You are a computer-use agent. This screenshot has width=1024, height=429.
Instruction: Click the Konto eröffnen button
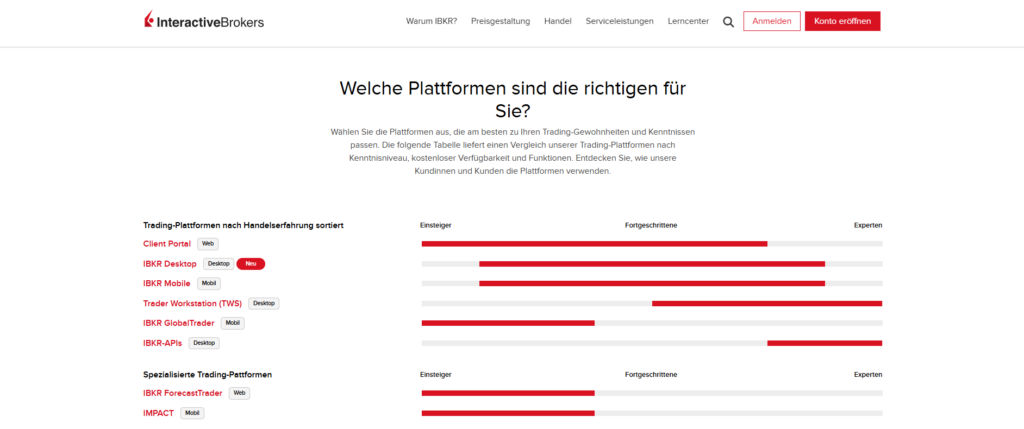tap(842, 21)
